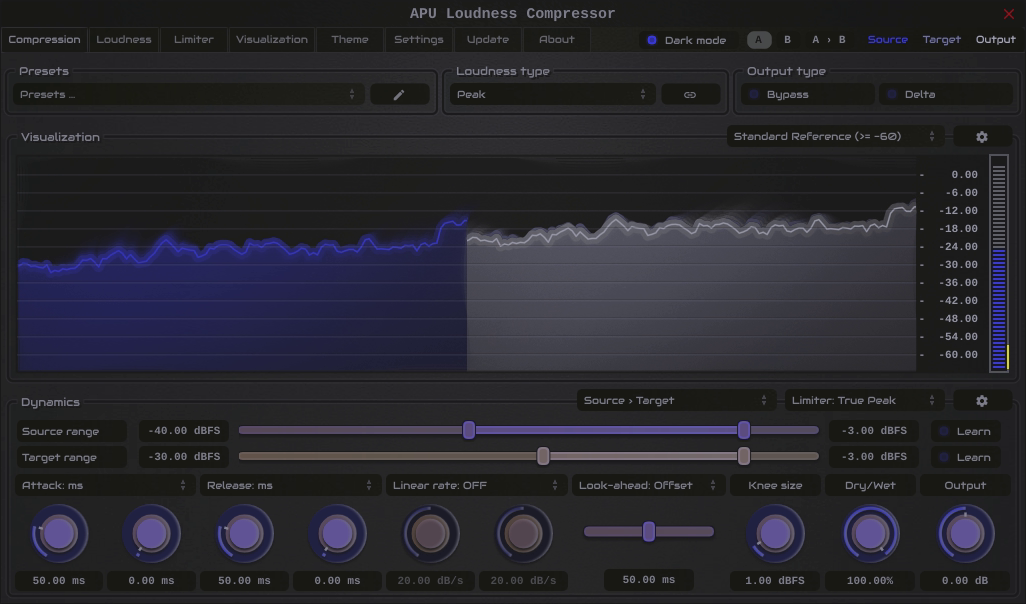The image size is (1026, 604).
Task: Click the Look-ahead 50.00 ms value field
Action: coord(648,580)
